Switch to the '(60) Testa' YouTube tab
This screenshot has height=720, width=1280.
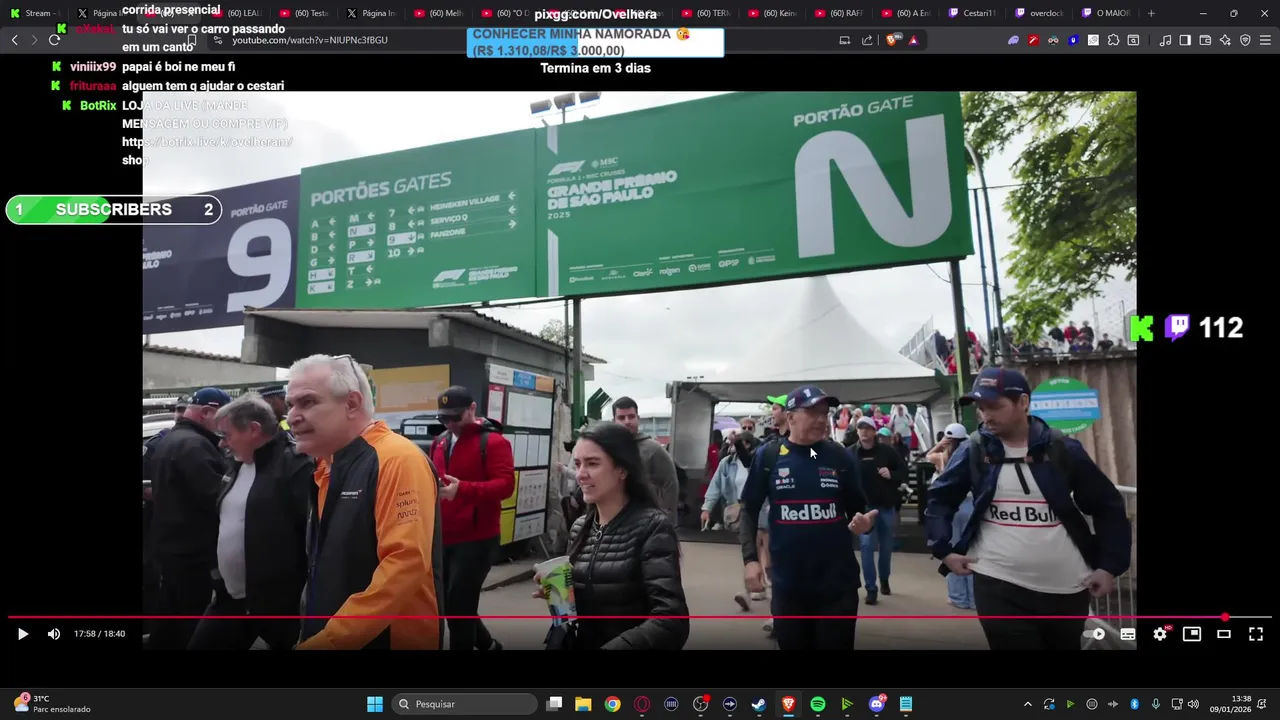(304, 13)
